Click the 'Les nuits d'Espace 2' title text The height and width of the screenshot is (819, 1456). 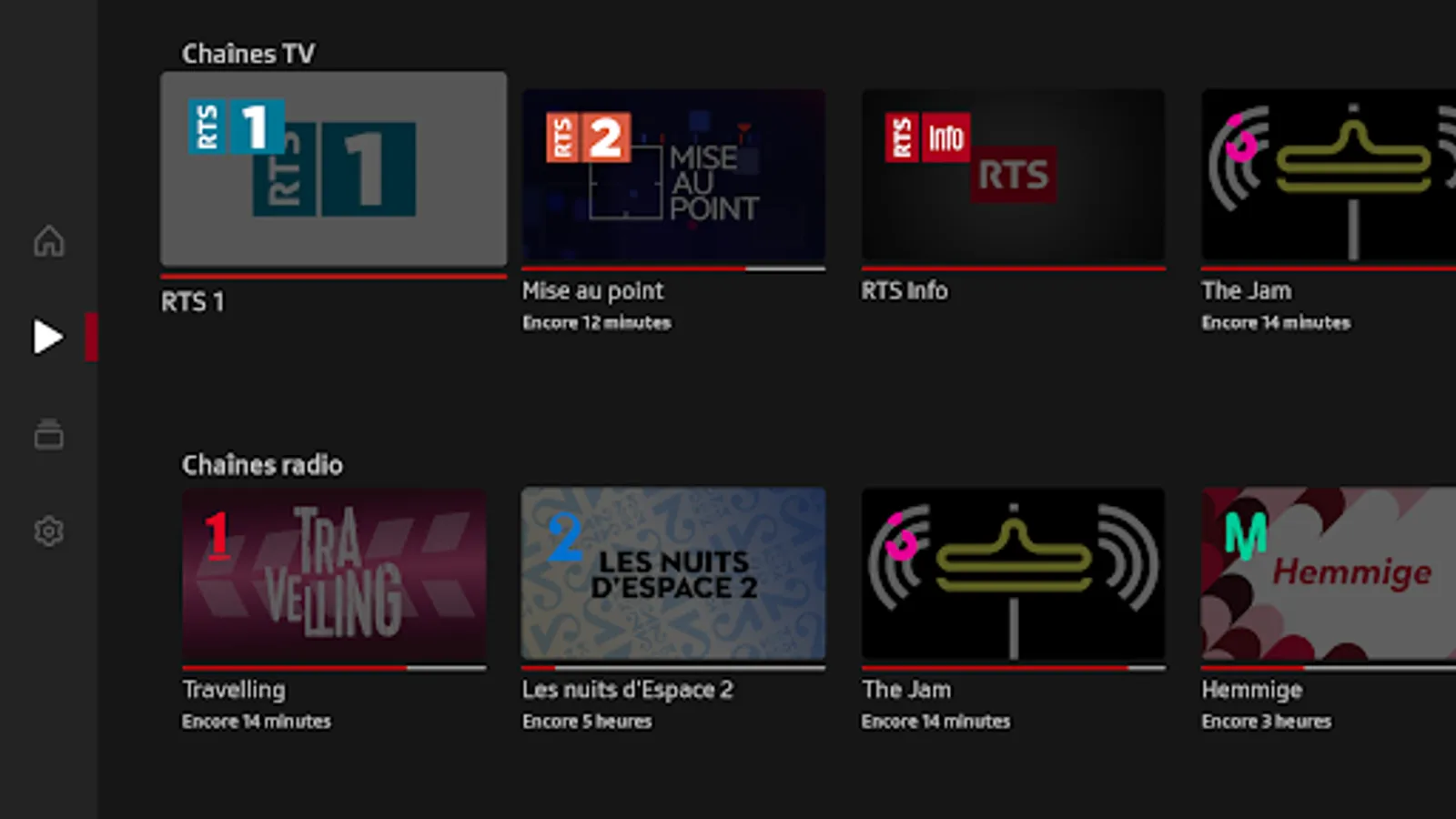coord(627,690)
